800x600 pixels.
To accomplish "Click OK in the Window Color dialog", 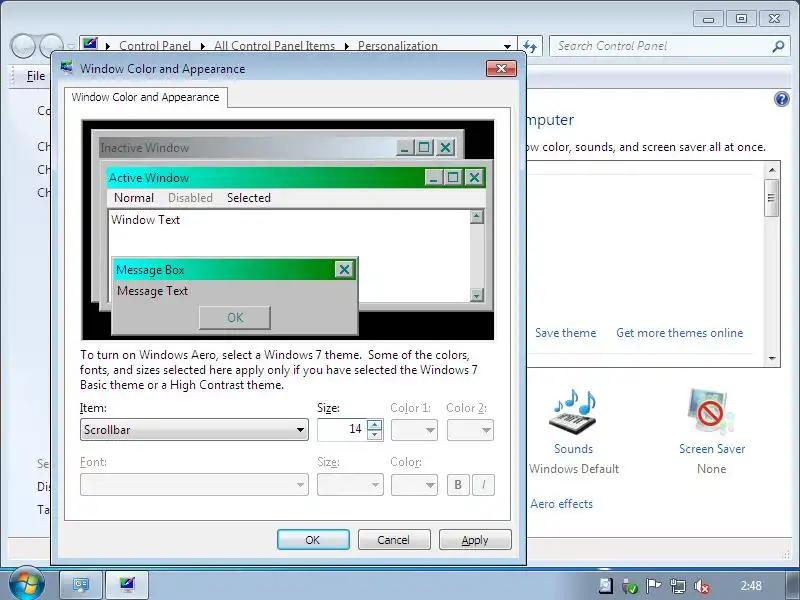I will [313, 540].
